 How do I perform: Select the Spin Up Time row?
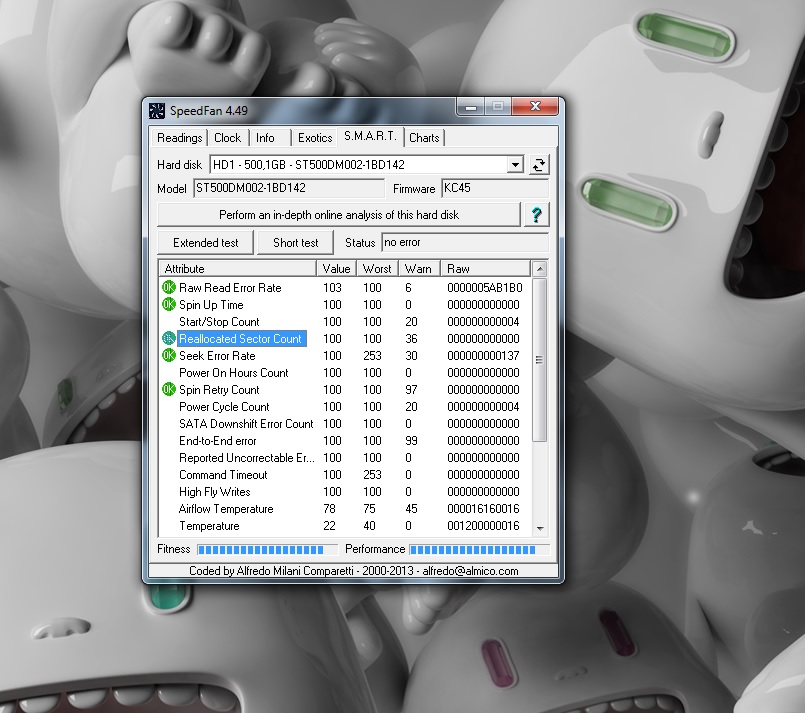tap(344, 304)
